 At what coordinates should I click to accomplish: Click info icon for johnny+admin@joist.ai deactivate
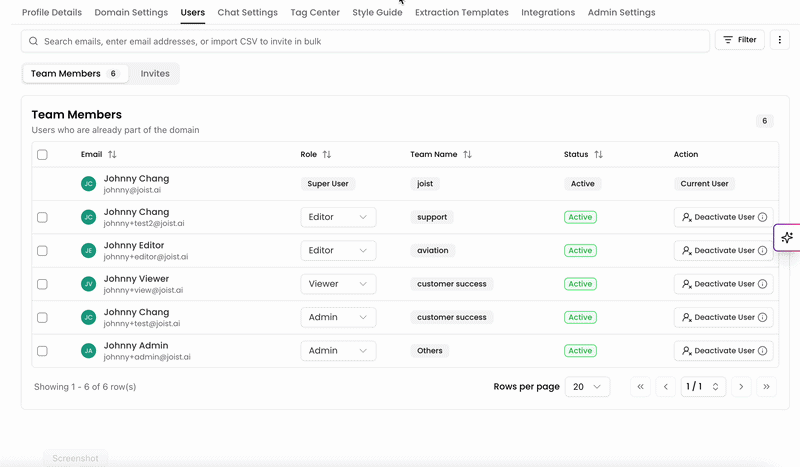point(762,351)
